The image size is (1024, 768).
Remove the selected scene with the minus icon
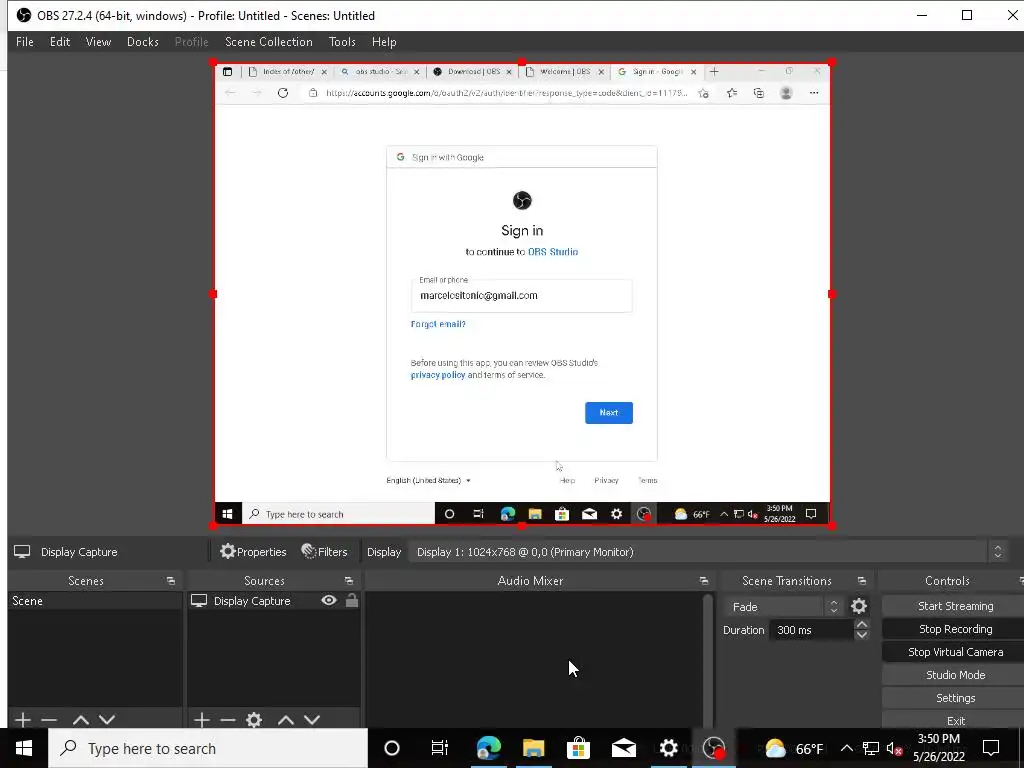49,720
